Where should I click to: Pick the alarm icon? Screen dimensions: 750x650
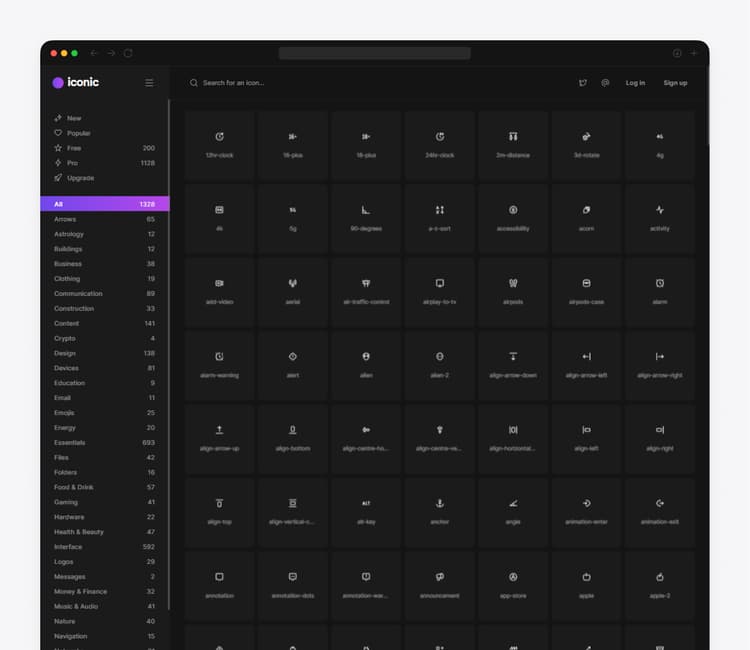(660, 292)
